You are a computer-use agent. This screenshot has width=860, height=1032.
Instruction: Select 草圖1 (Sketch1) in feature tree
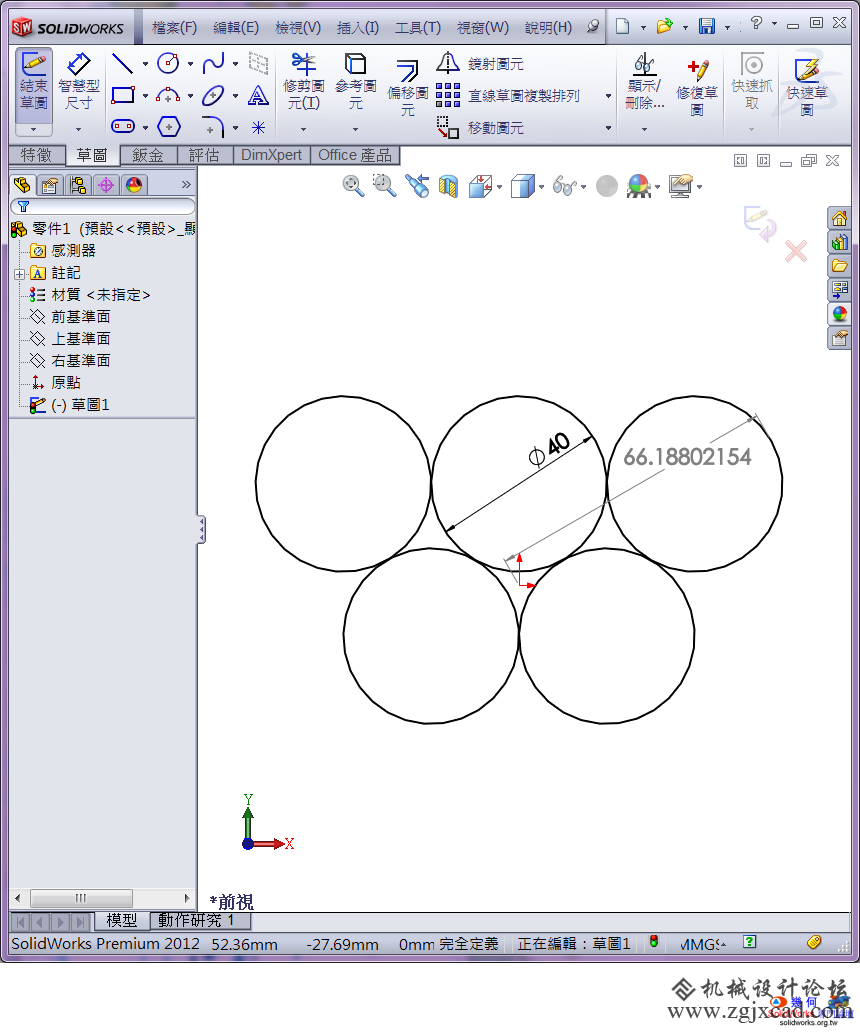72,405
